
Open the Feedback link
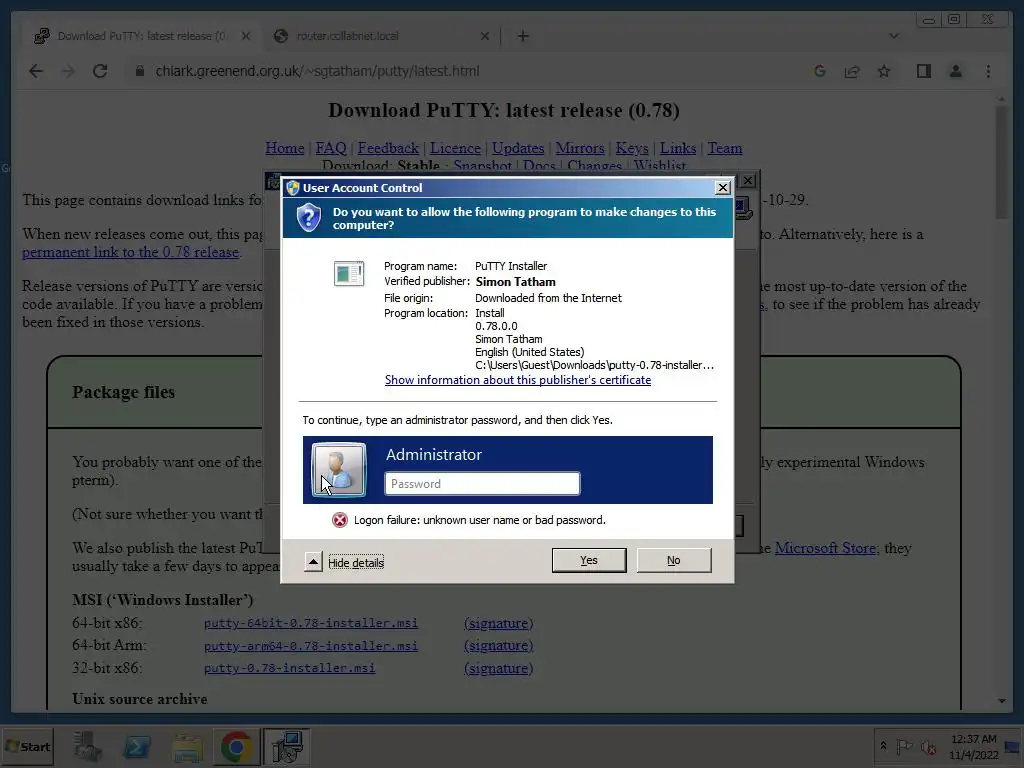[x=388, y=148]
